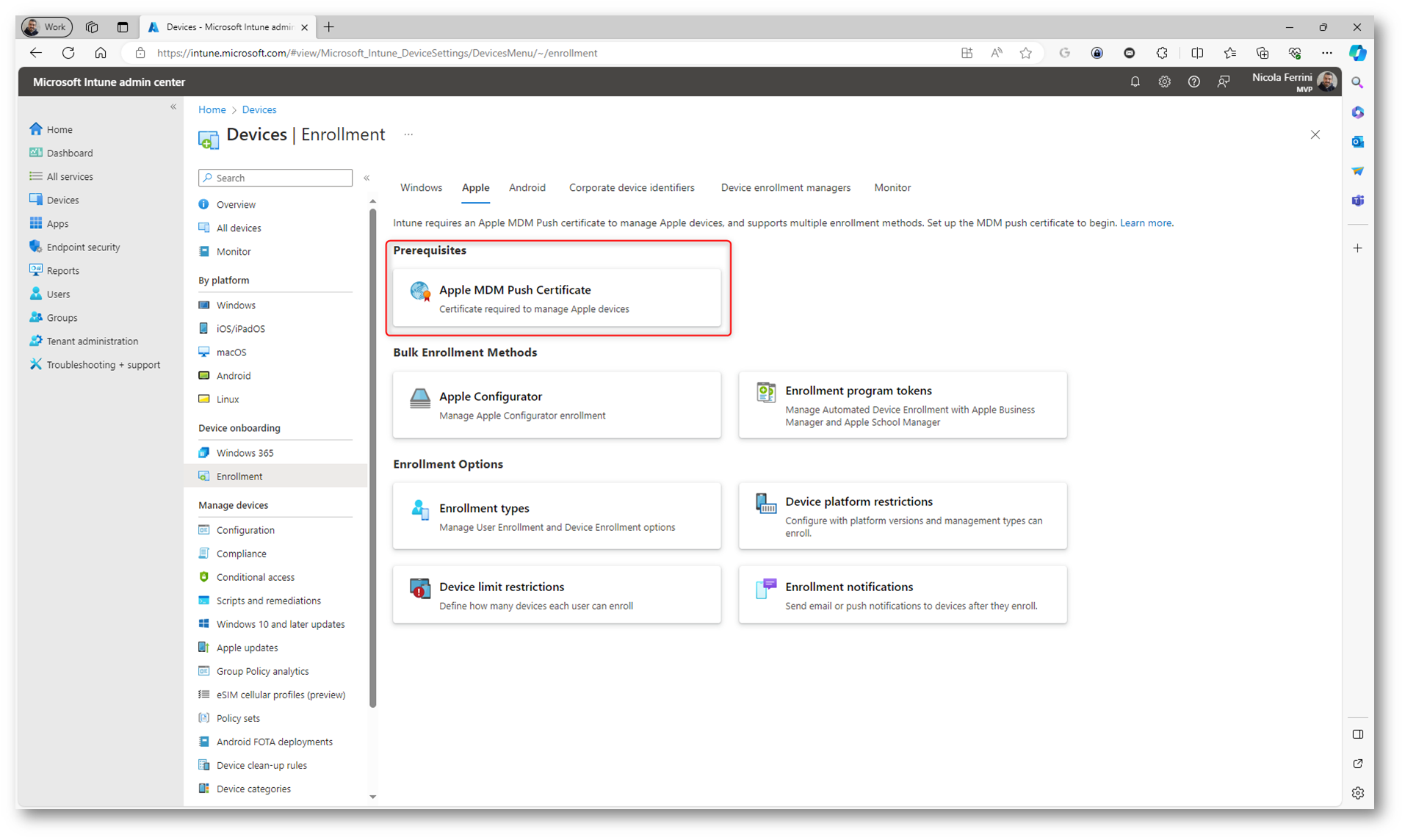The height and width of the screenshot is (840, 1405).
Task: Open the Apple Configurator card
Action: 557,405
